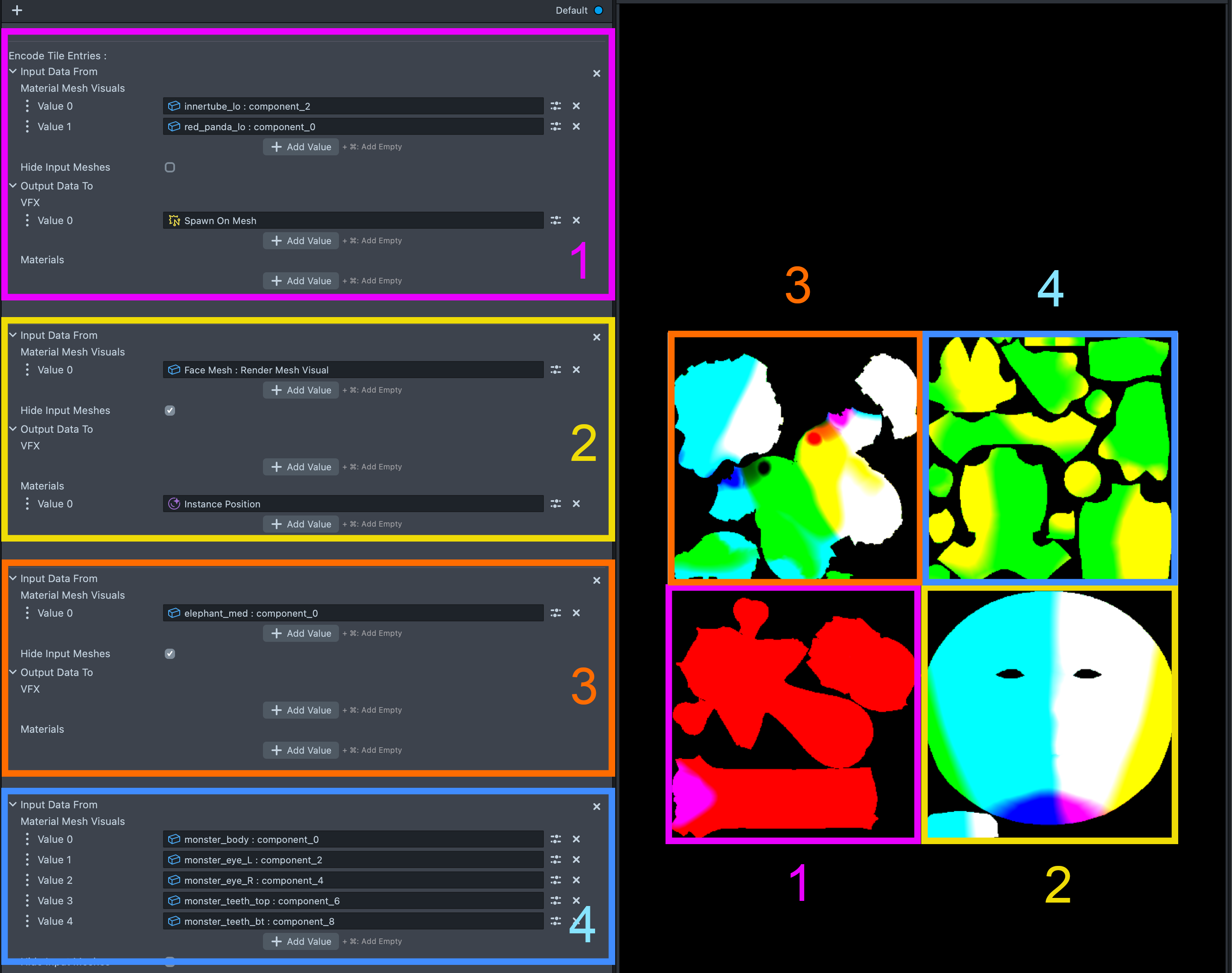Collapse Input Data From for monster_body entry
This screenshot has height=973, width=1232.
pyautogui.click(x=13, y=804)
